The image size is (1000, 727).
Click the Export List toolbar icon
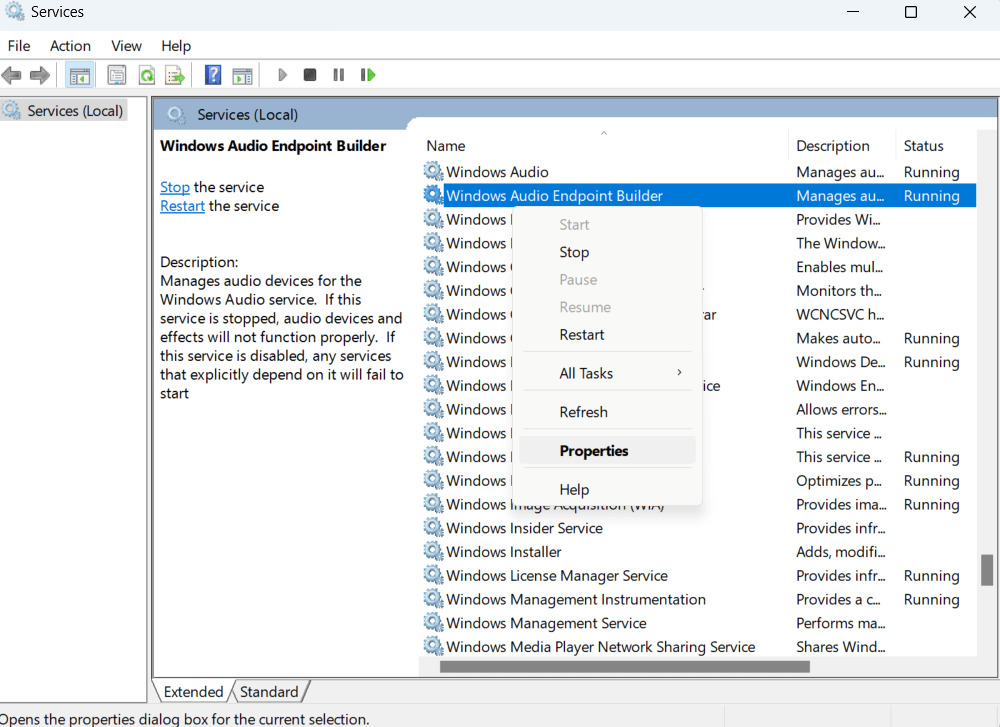175,75
